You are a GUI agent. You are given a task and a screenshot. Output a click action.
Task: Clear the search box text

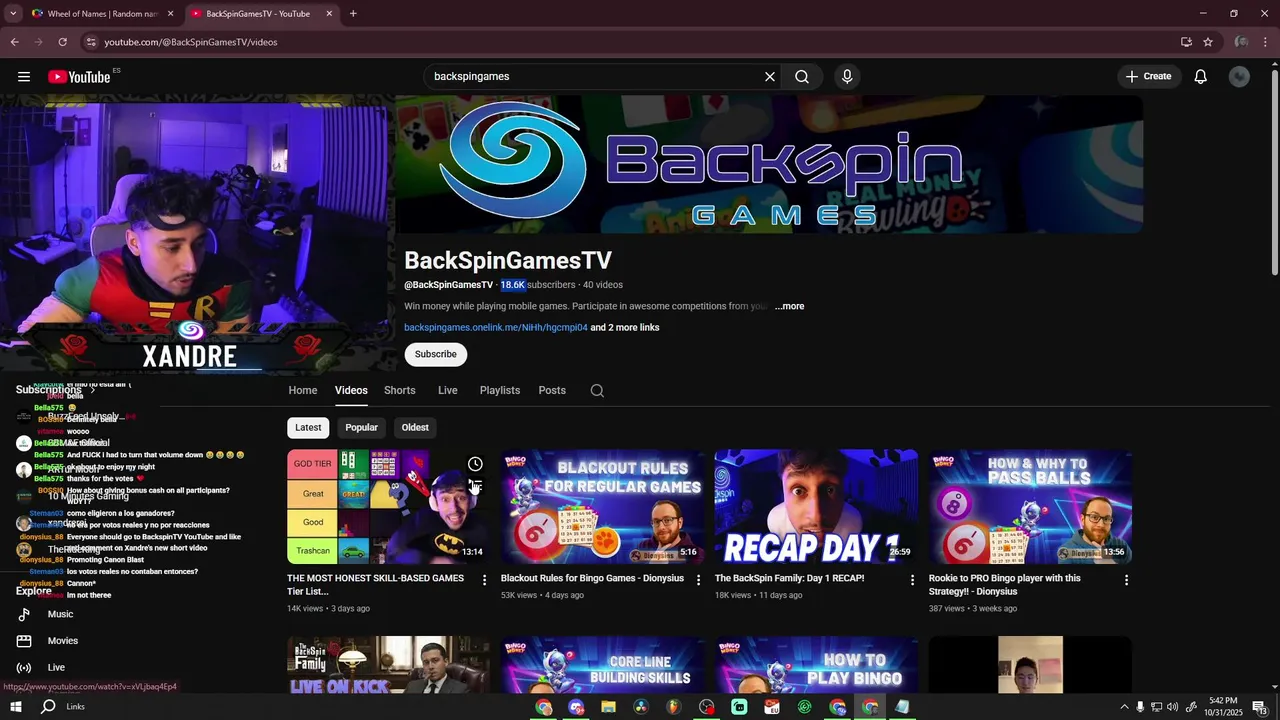[x=770, y=77]
